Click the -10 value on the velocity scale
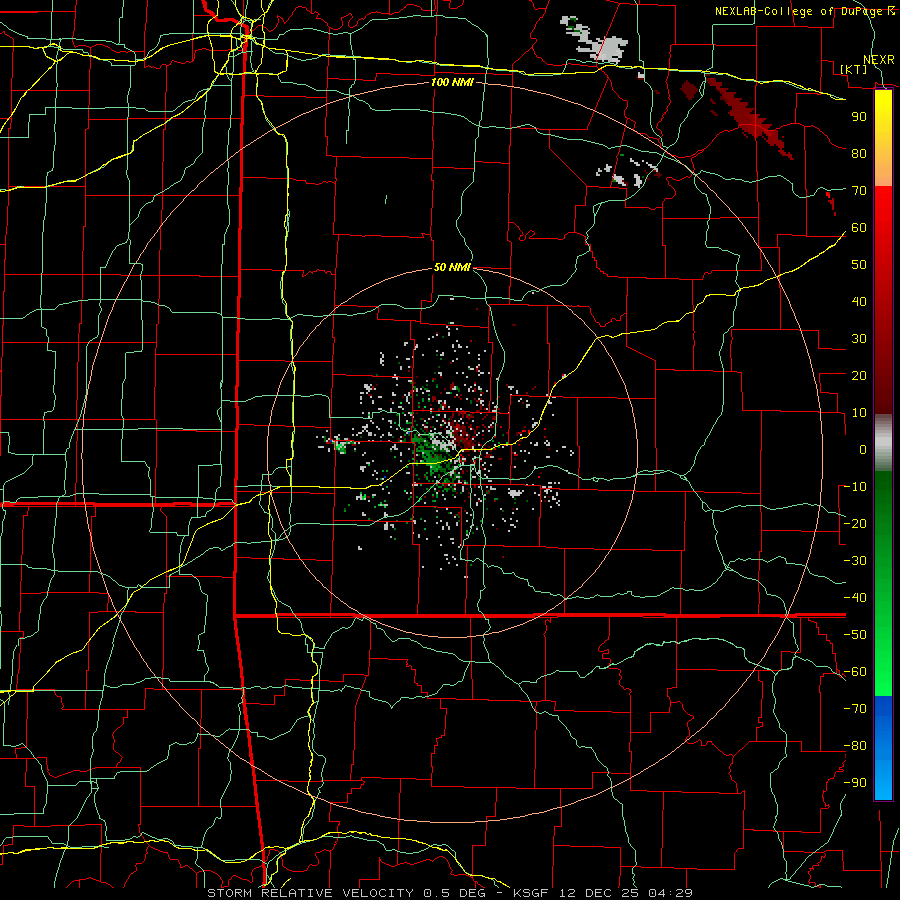The height and width of the screenshot is (900, 900). coord(855,487)
